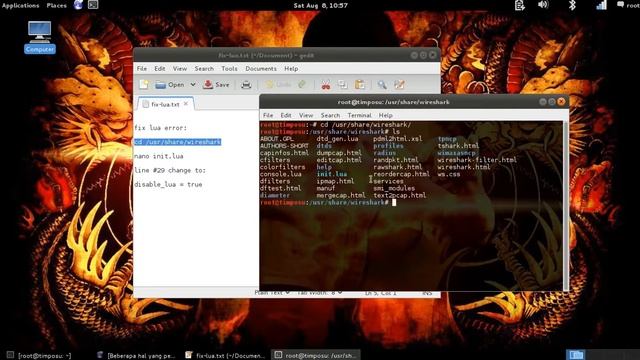Expand the Open recent files dropdown arrow
This screenshot has width=640, height=360.
[x=193, y=84]
